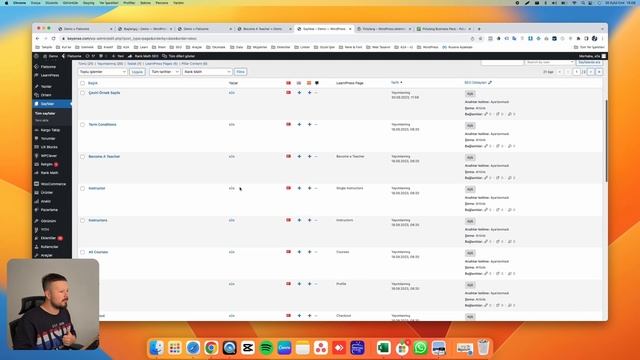Image resolution: width=640 pixels, height=360 pixels.
Task: Open Kargo Takip in the sidebar
Action: (50, 130)
